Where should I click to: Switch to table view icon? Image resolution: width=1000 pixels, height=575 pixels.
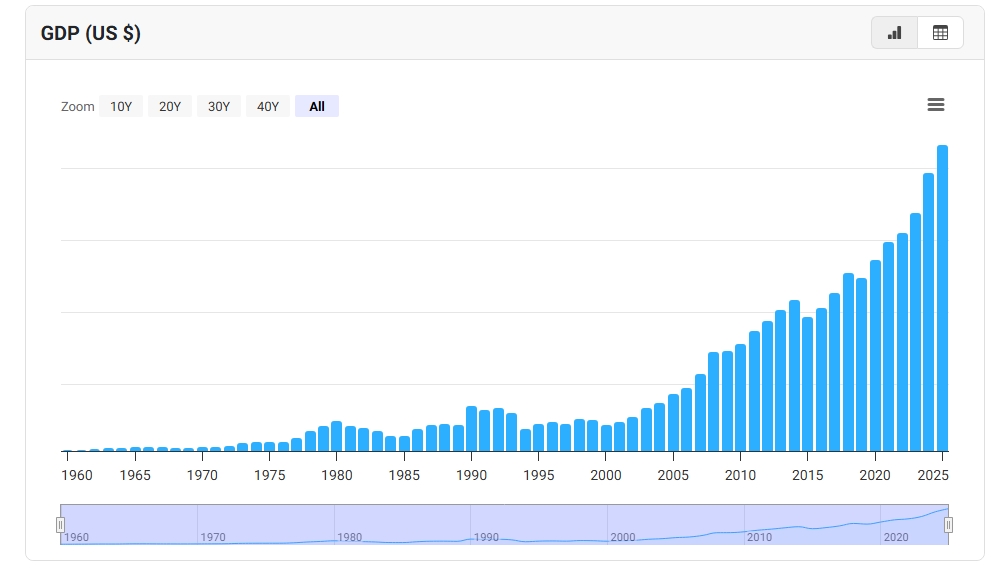tap(940, 33)
